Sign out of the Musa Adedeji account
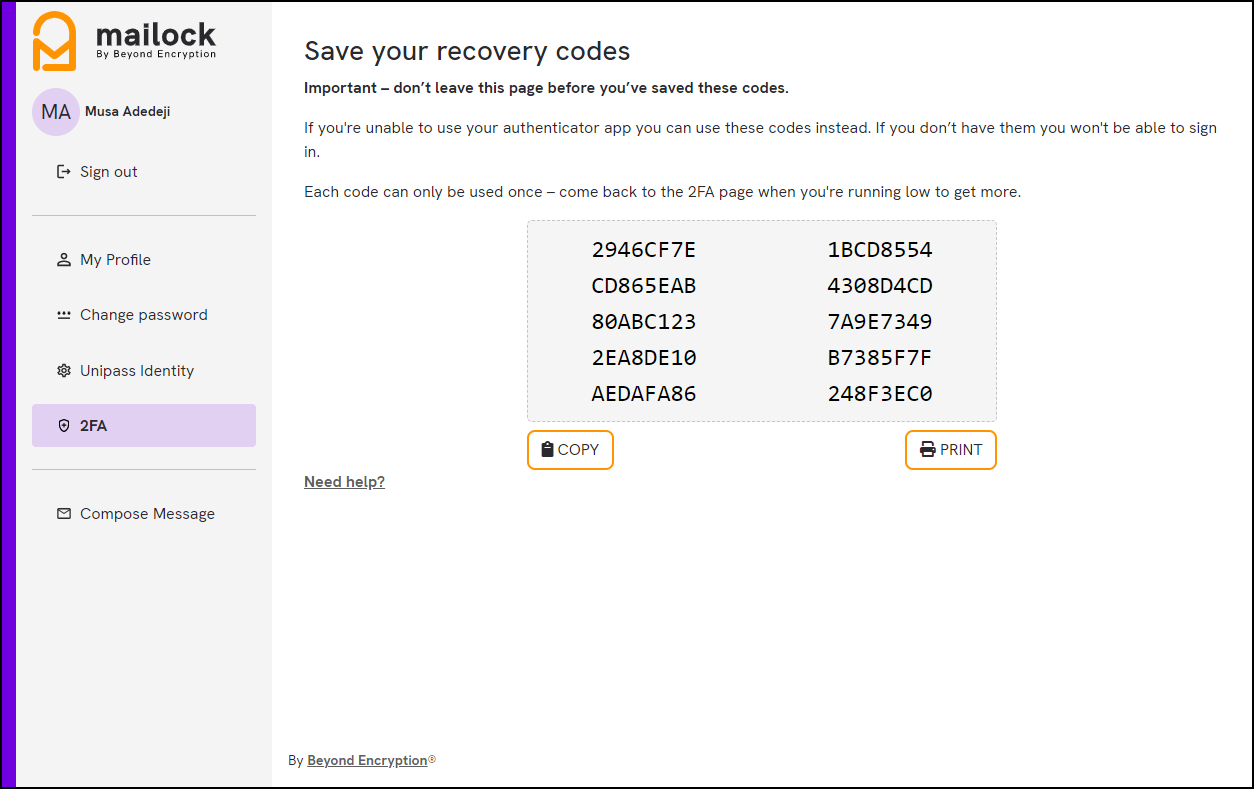The width and height of the screenshot is (1254, 789). pos(108,171)
